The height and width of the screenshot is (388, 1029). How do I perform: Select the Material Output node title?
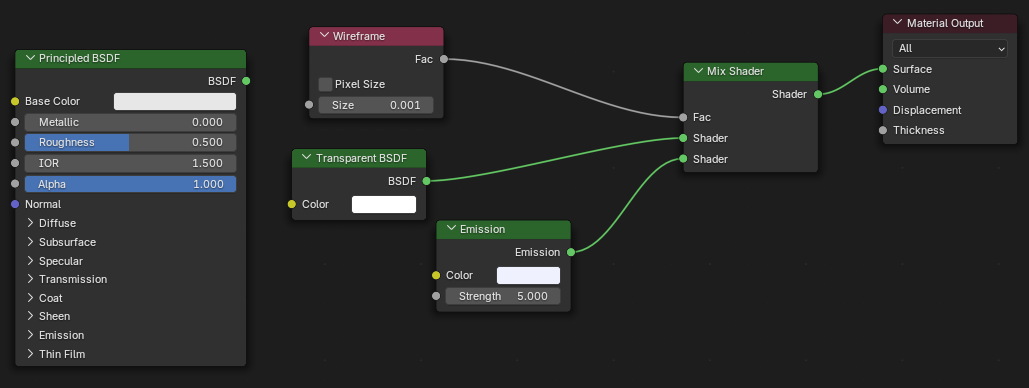[945, 23]
